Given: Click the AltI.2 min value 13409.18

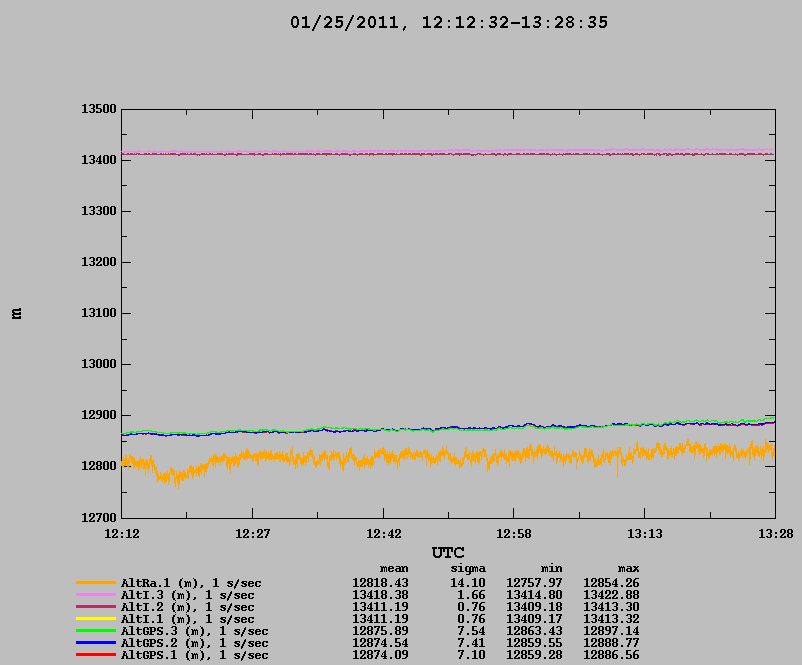Looking at the screenshot, I should pos(534,607).
